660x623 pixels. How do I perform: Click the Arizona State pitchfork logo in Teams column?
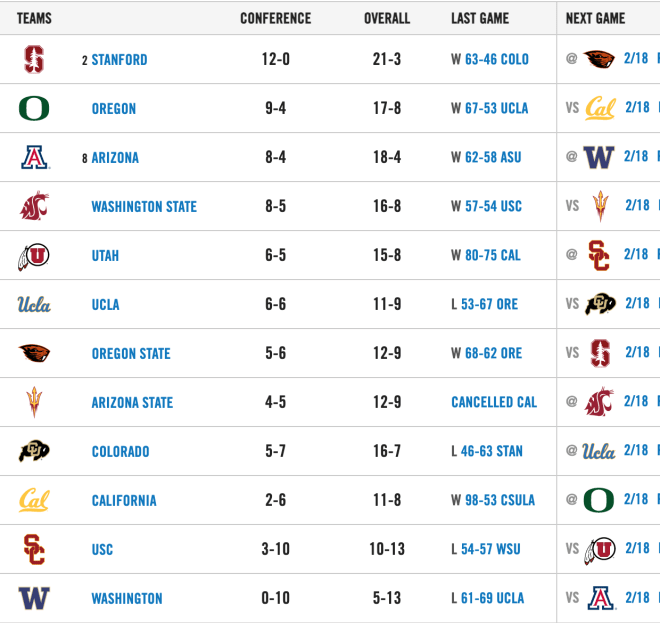[x=34, y=402]
